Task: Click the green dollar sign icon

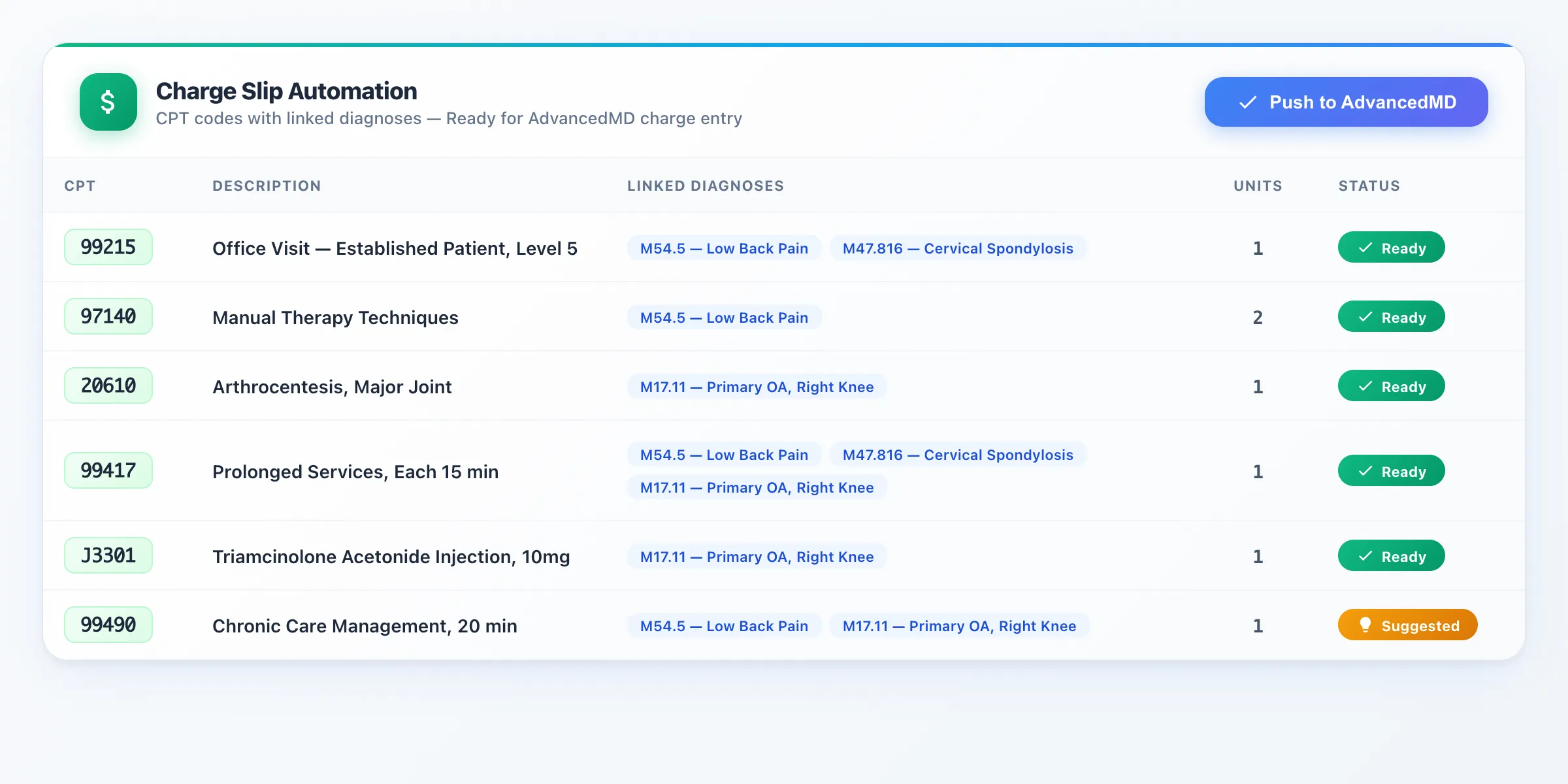Action: [x=108, y=102]
